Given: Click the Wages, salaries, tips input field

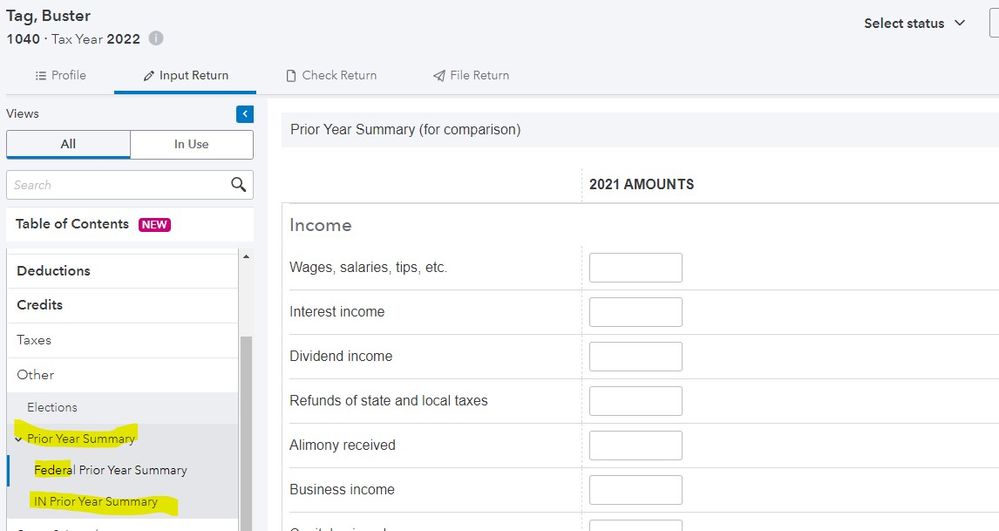Looking at the screenshot, I should pyautogui.click(x=635, y=268).
